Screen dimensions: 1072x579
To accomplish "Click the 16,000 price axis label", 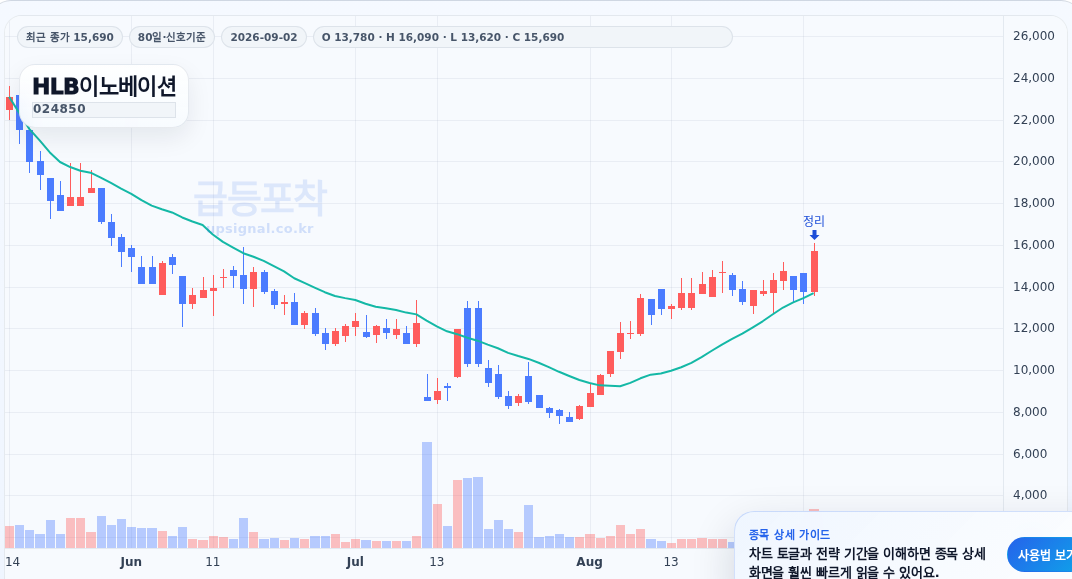I will (x=1034, y=245).
